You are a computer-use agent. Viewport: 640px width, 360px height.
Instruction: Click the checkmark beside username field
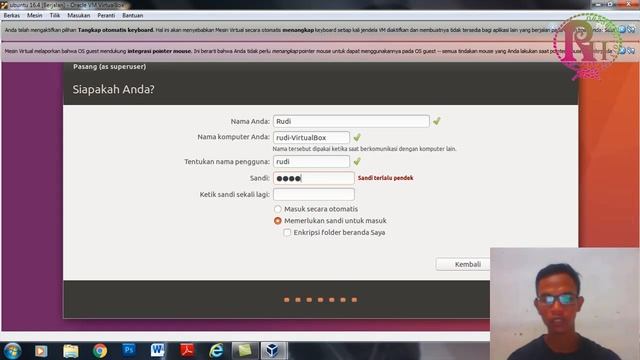point(357,162)
